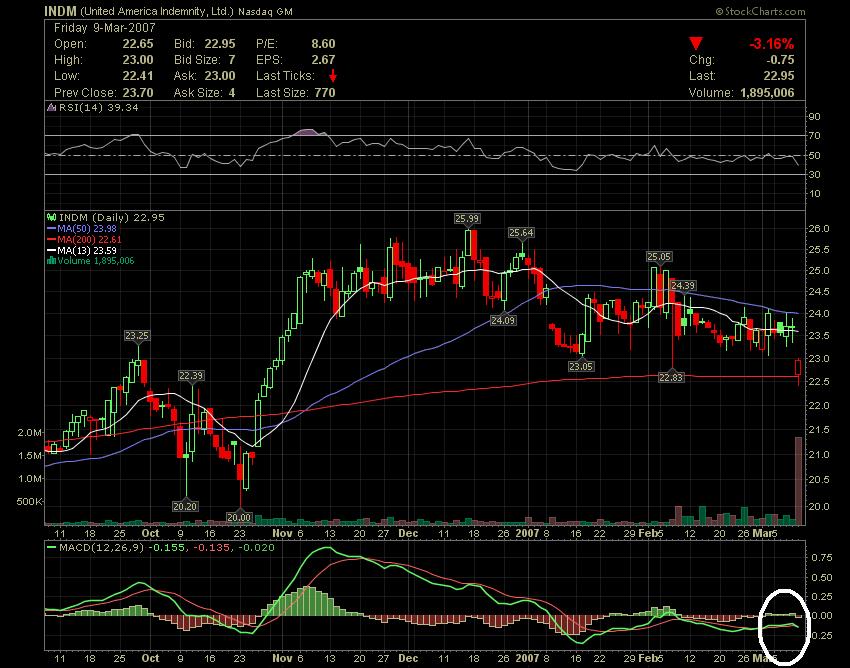Click the 25.05 price peak label
The height and width of the screenshot is (668, 850).
point(659,256)
